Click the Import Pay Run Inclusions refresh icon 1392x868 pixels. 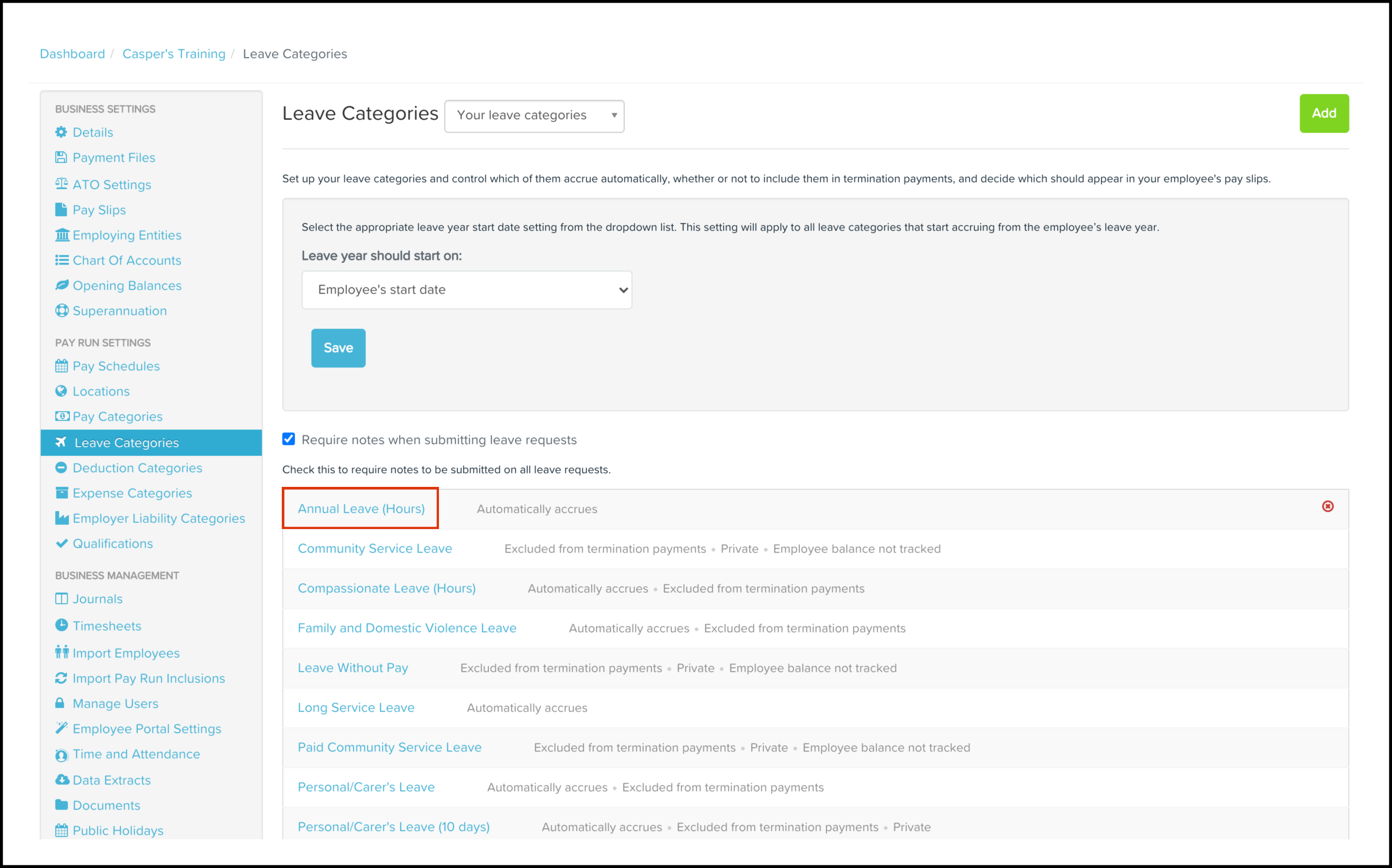(62, 678)
